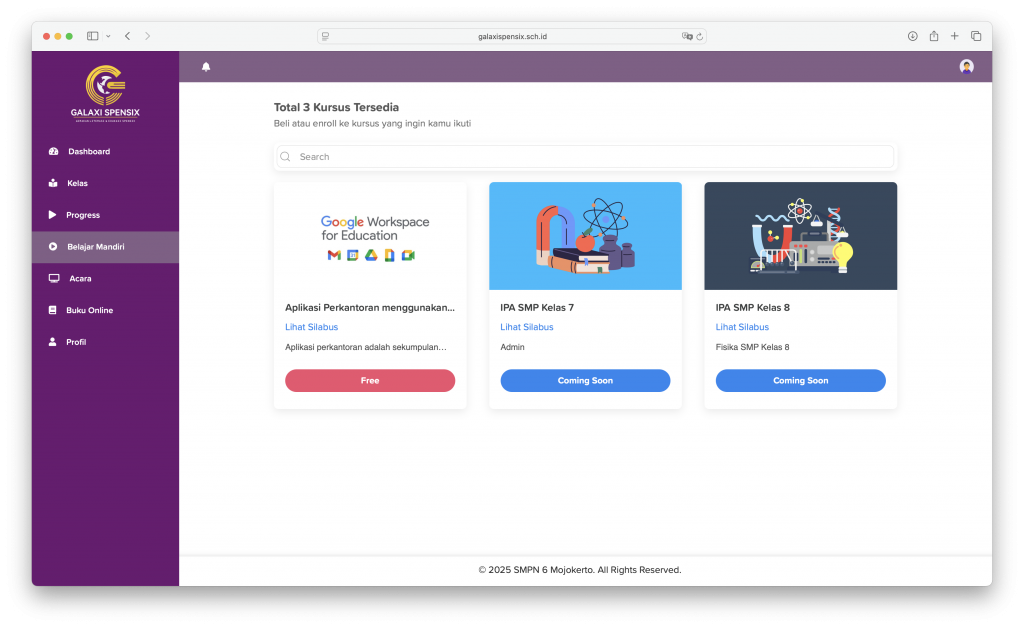This screenshot has height=628, width=1024.
Task: Click the Buku Online book icon
Action: (x=52, y=310)
